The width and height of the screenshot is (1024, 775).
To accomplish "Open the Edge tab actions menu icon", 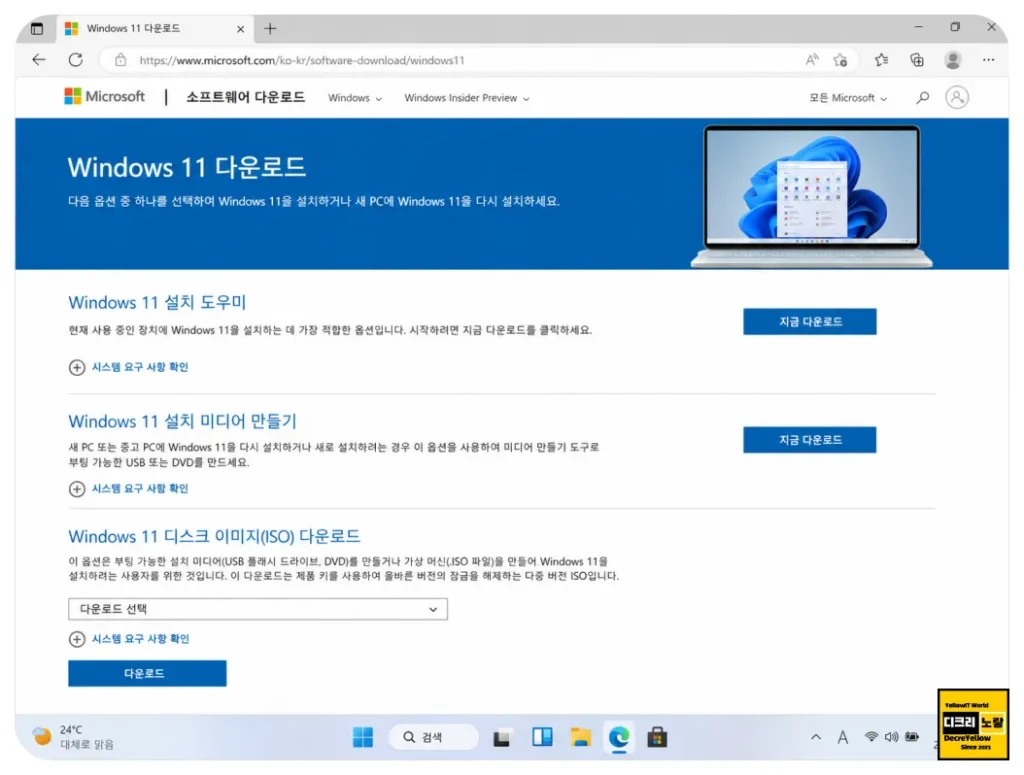I will [x=37, y=28].
